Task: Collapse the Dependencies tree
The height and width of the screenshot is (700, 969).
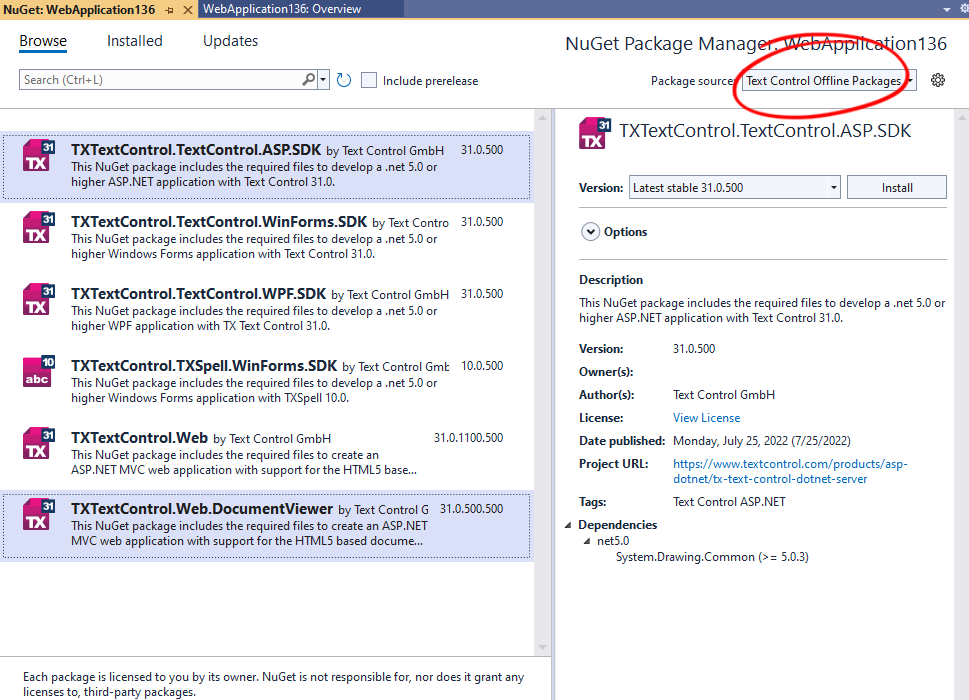Action: 568,525
